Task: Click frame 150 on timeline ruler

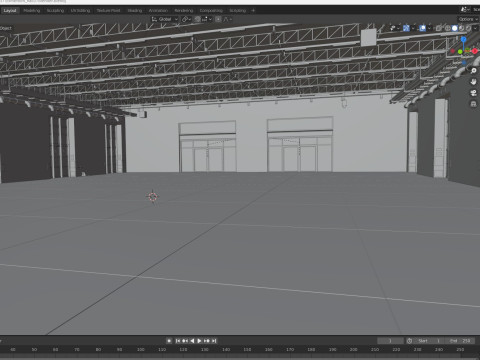Action: (247, 349)
